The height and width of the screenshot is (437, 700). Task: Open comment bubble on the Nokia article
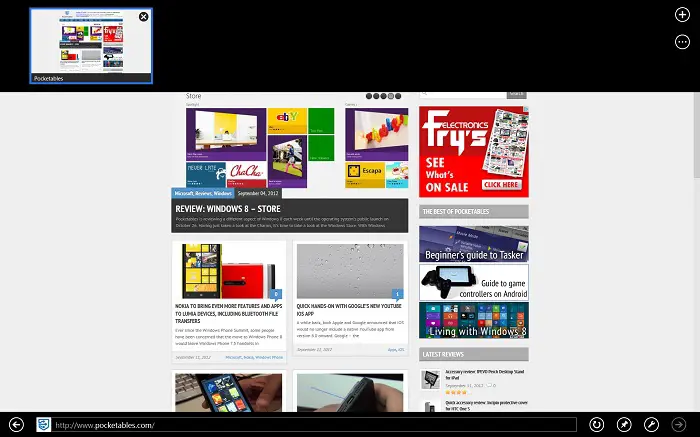pos(276,294)
